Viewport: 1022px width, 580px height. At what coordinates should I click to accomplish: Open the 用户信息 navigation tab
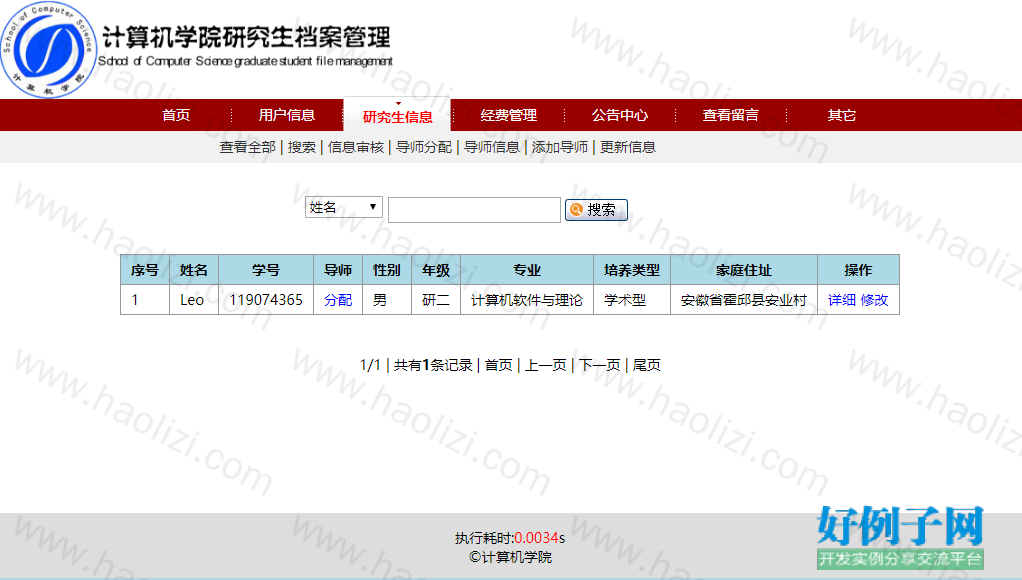(287, 115)
